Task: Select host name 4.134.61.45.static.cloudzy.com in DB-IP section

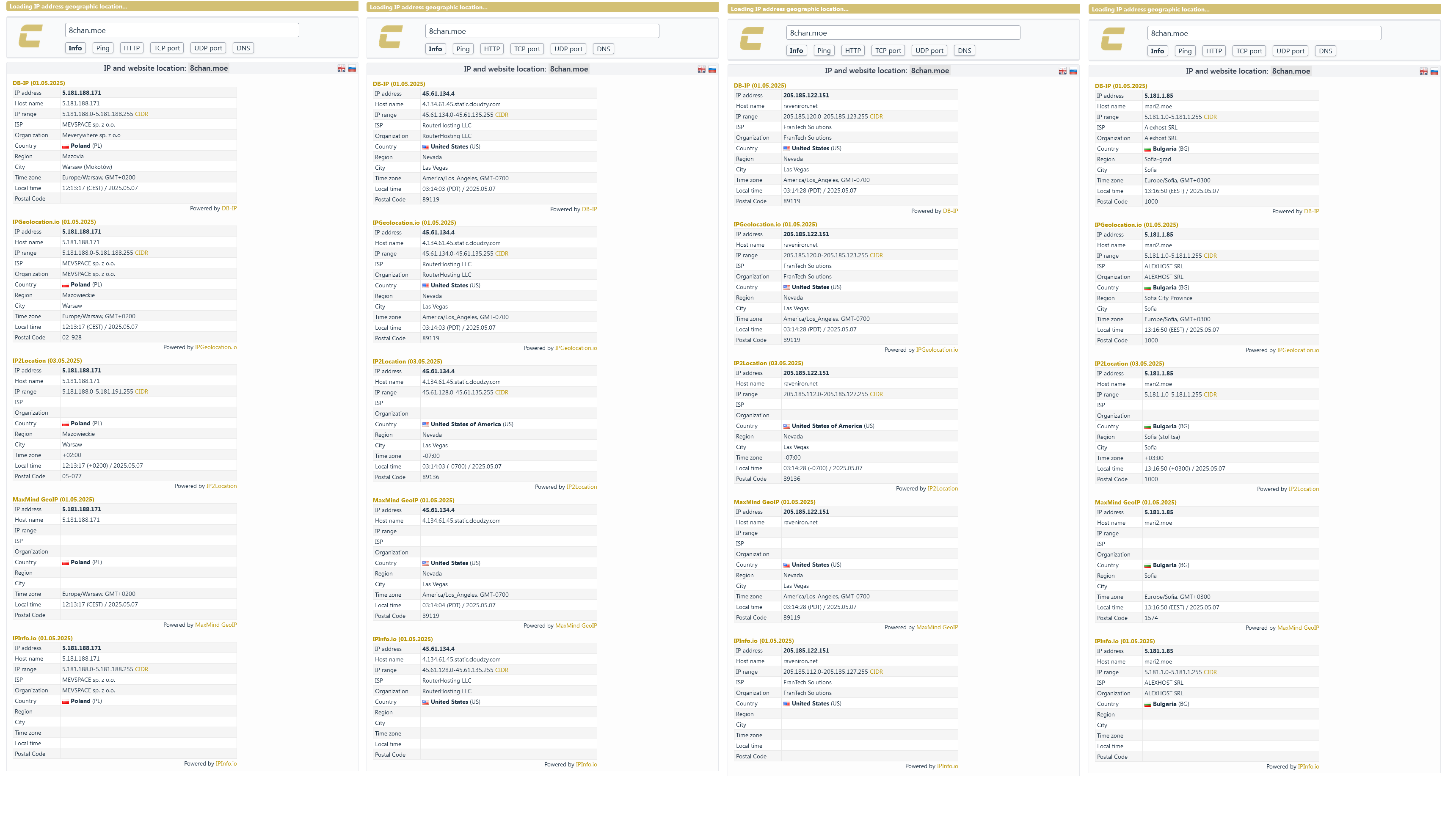Action: 461,105
